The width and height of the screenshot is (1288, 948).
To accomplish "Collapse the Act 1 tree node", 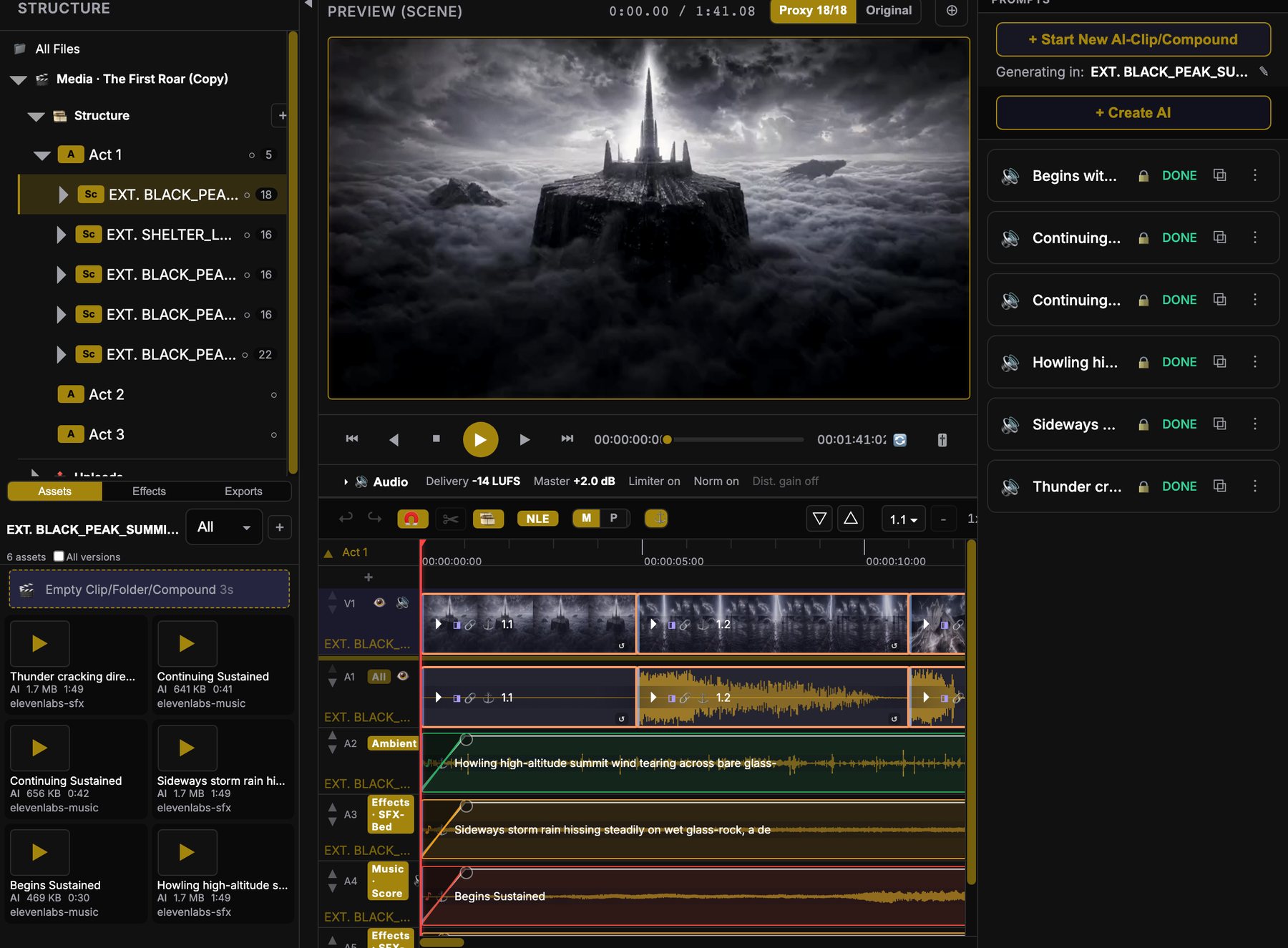I will [x=42, y=155].
